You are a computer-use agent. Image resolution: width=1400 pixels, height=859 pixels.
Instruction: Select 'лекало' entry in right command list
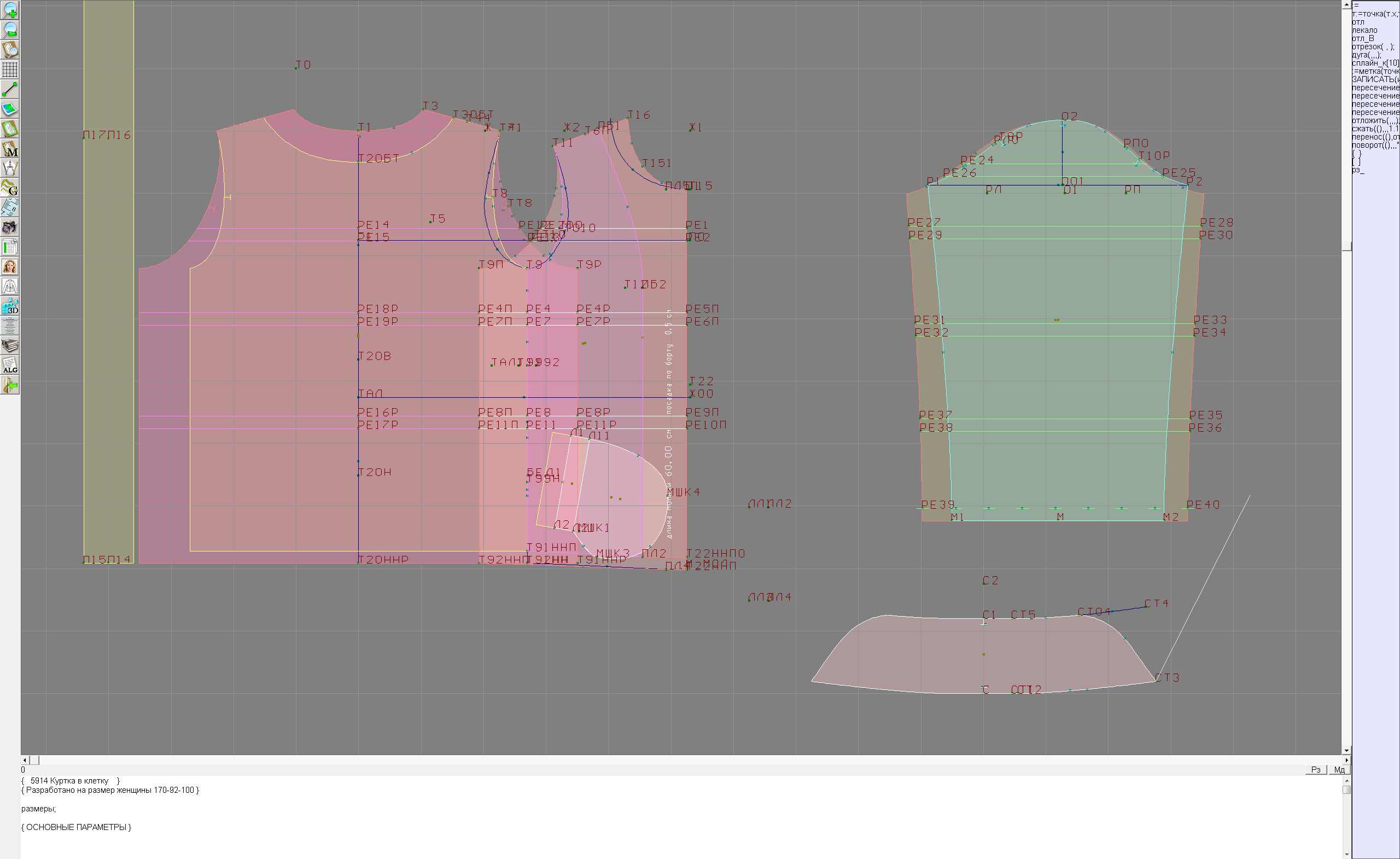tap(1364, 30)
